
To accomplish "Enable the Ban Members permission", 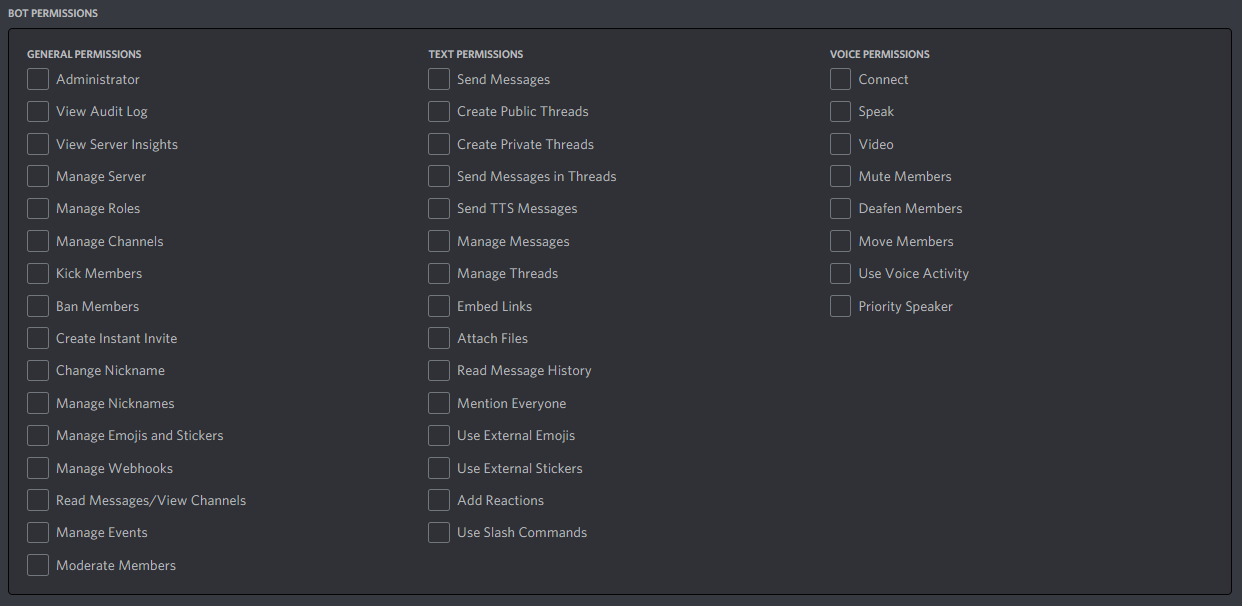I will click(x=37, y=306).
